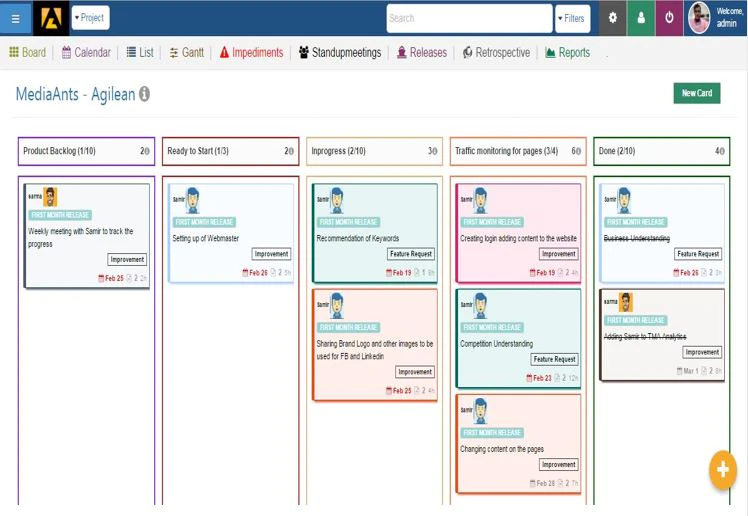
Task: Expand the Filters dropdown
Action: 572,19
